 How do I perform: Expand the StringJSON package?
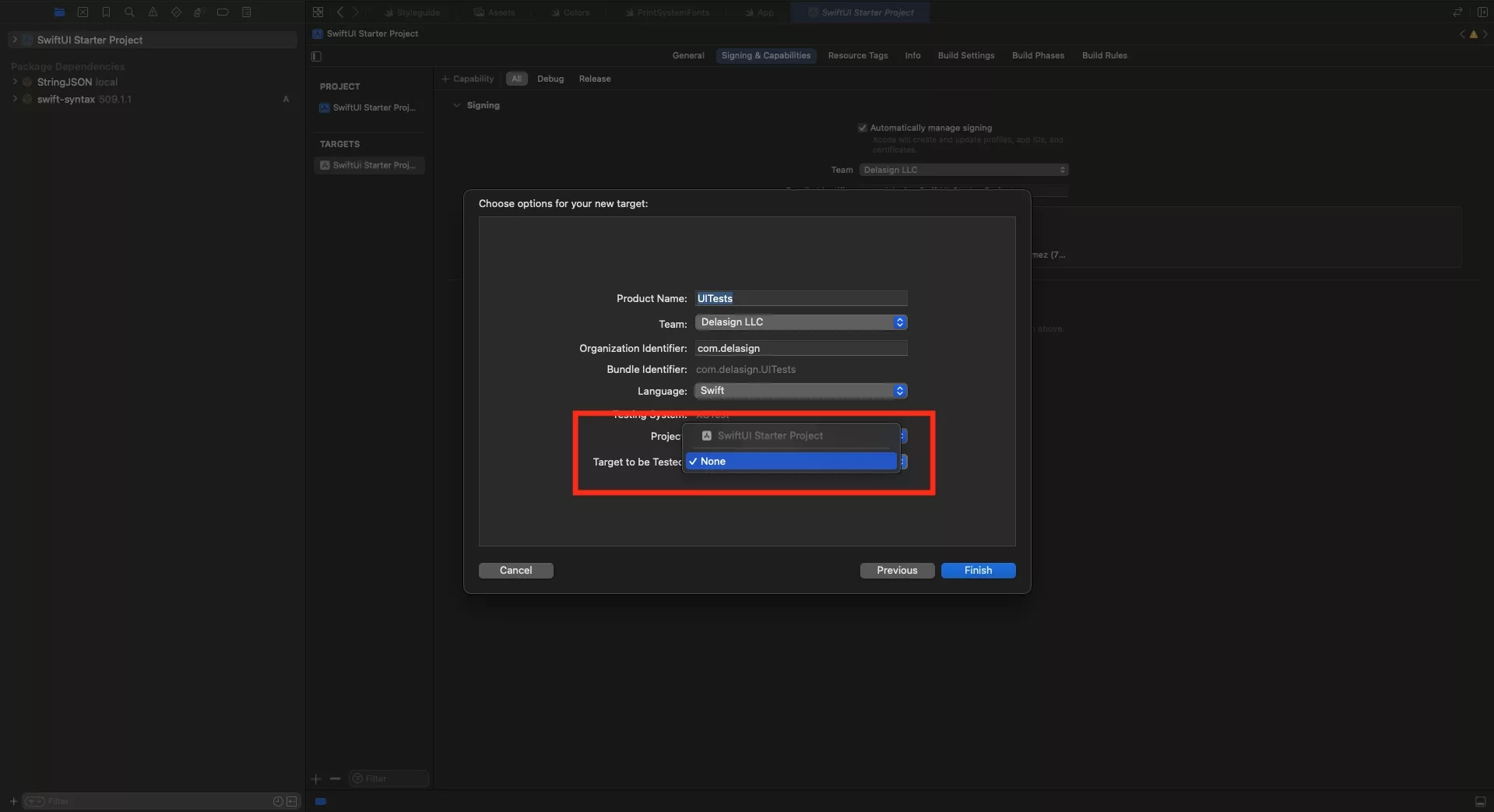coord(14,82)
